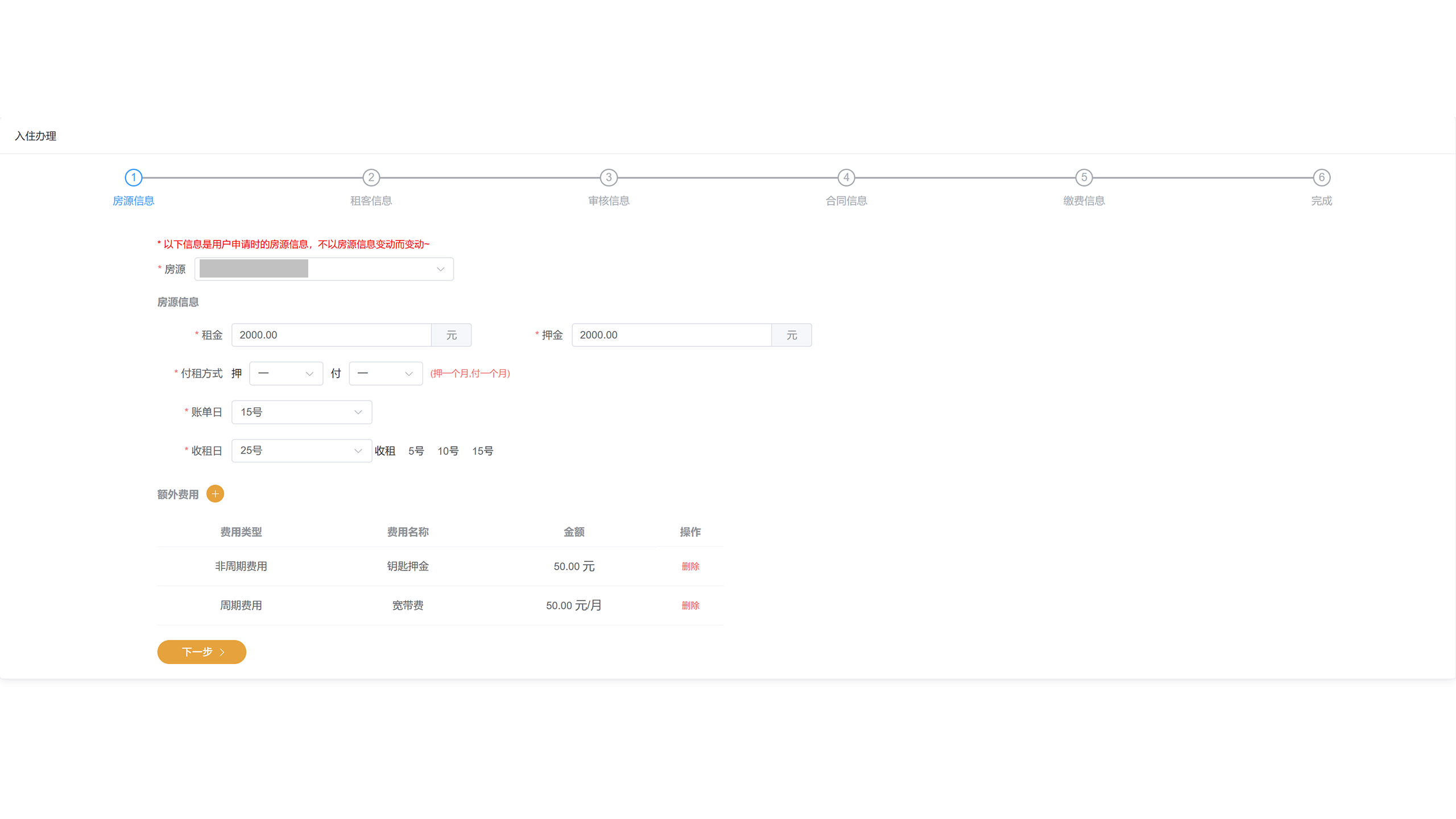1456x819 pixels.
Task: Open the 房源 selection dropdown
Action: pyautogui.click(x=324, y=269)
